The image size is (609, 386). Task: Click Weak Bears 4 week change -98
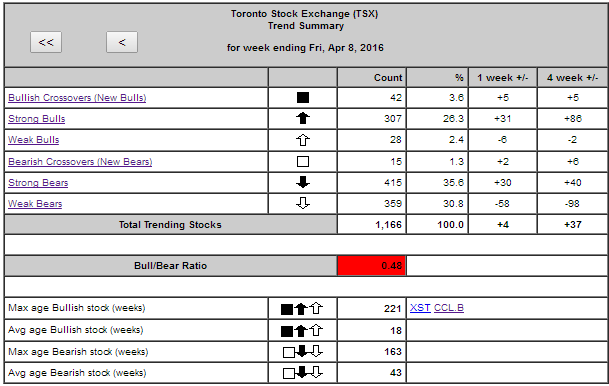pos(572,203)
